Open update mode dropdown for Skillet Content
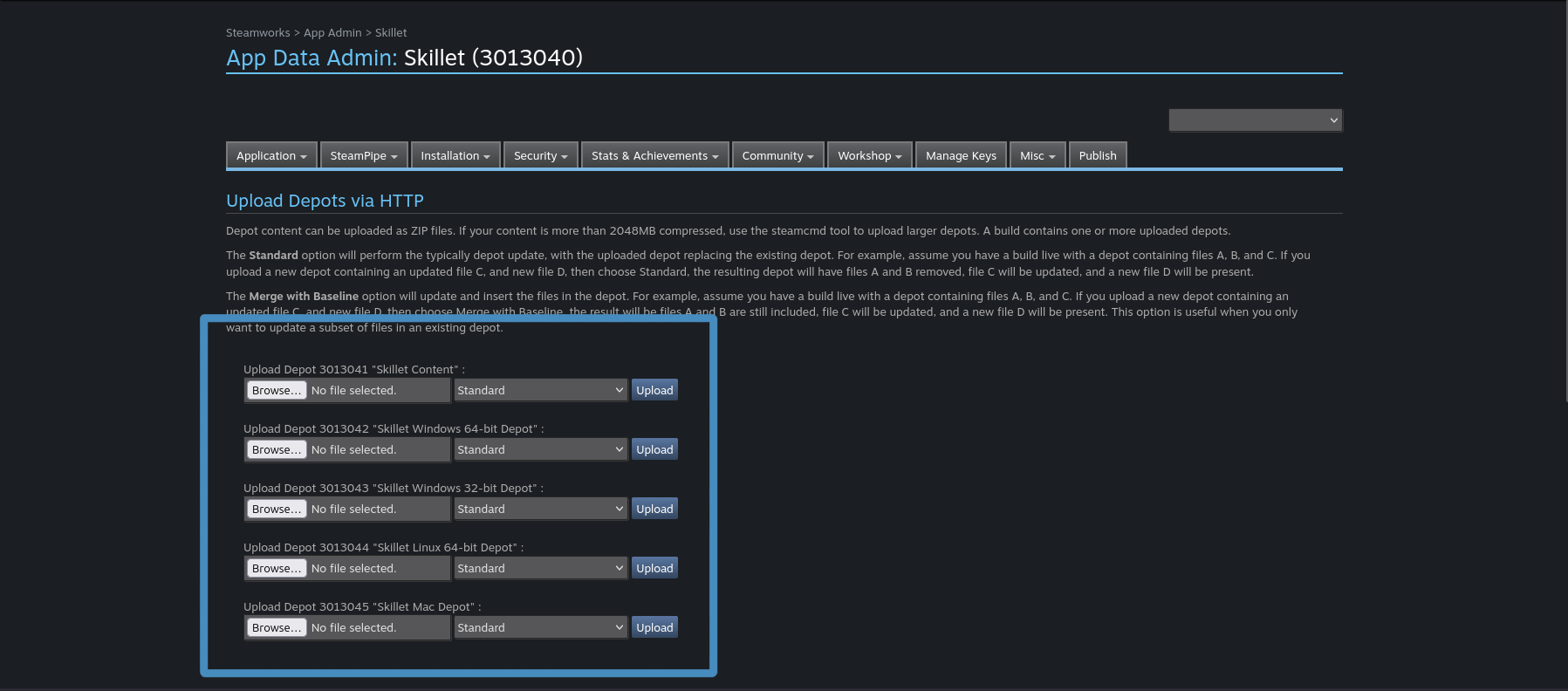1568x691 pixels. pos(540,390)
